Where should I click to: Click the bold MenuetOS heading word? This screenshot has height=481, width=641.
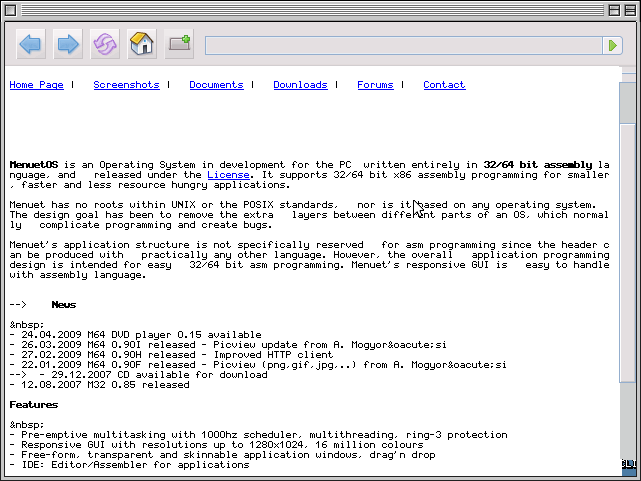pos(34,165)
